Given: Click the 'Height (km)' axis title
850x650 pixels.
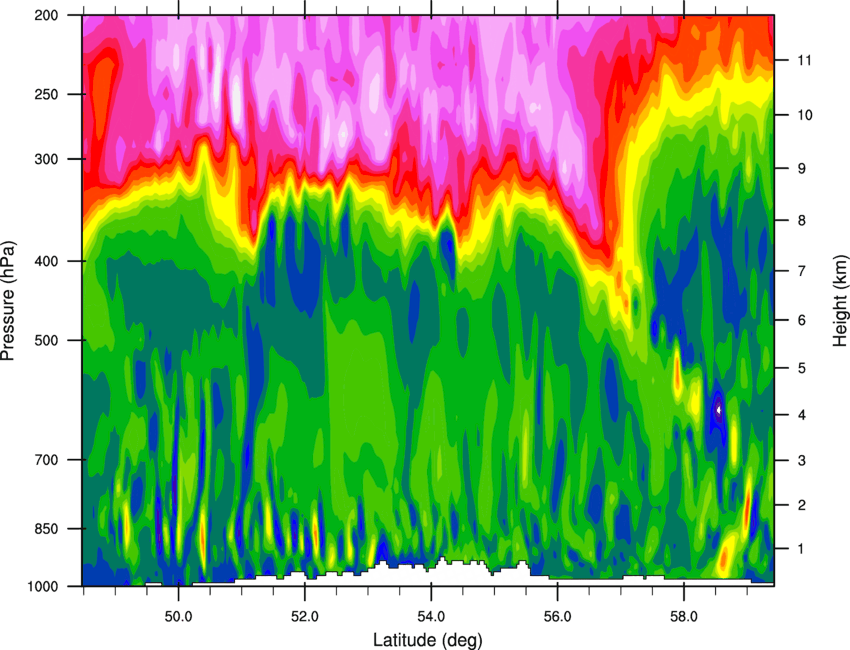Looking at the screenshot, I should pos(840,300).
